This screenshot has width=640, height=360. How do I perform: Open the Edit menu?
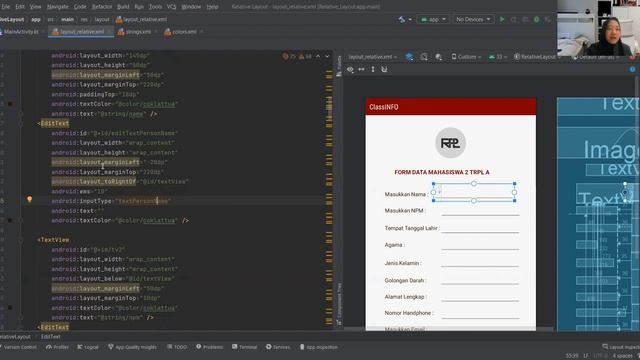[x=20, y=7]
